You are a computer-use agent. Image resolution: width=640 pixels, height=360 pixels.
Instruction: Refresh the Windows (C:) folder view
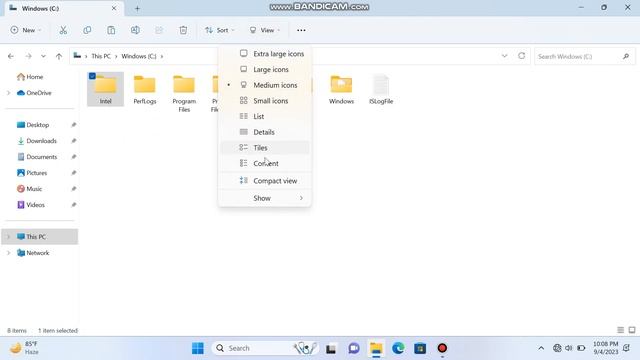pos(522,56)
